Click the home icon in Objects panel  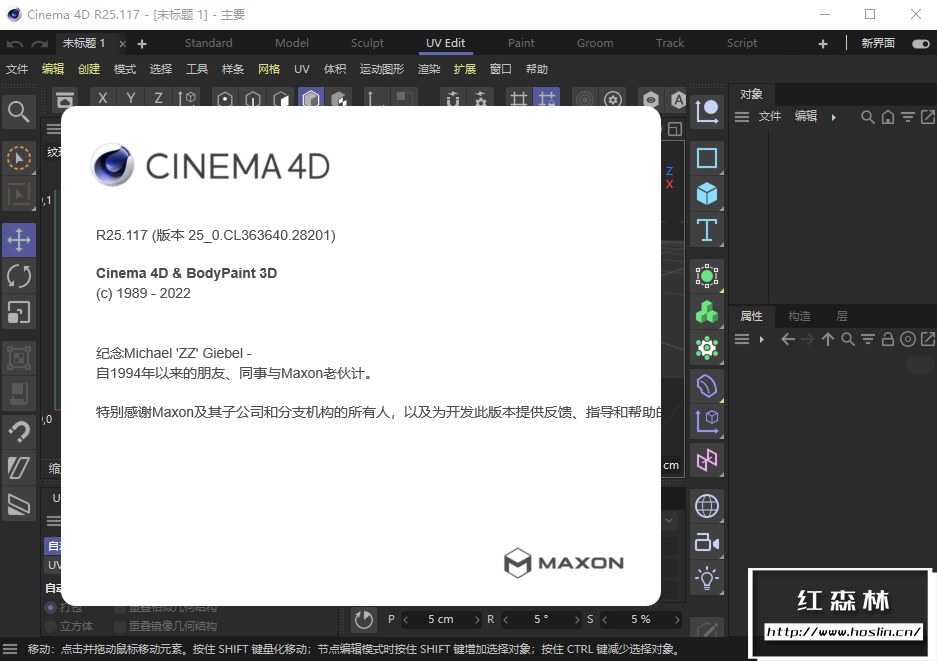888,117
